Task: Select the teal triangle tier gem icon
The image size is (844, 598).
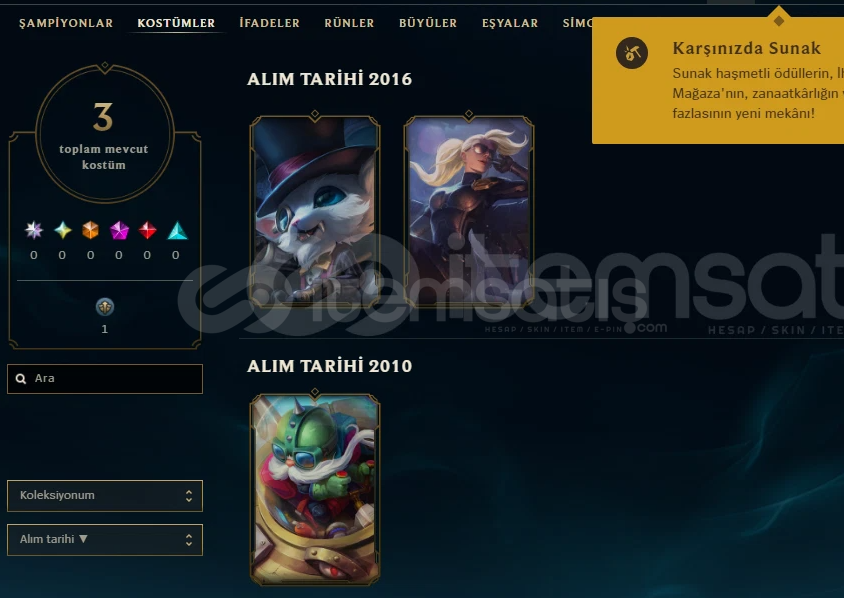Action: tap(177, 230)
